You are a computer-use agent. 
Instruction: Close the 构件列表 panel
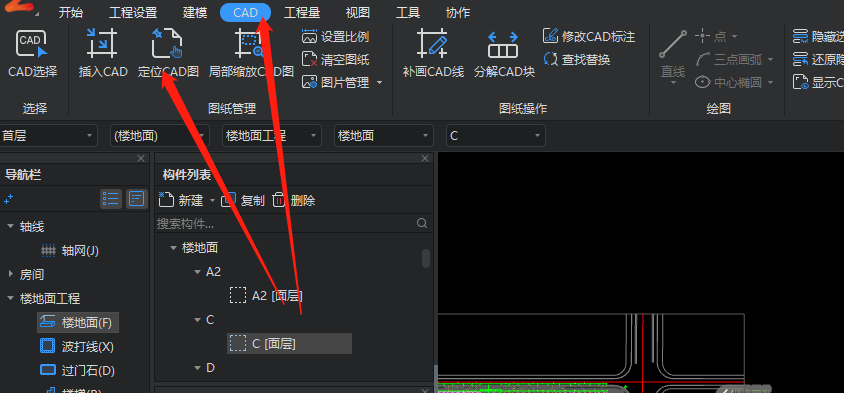coord(425,158)
